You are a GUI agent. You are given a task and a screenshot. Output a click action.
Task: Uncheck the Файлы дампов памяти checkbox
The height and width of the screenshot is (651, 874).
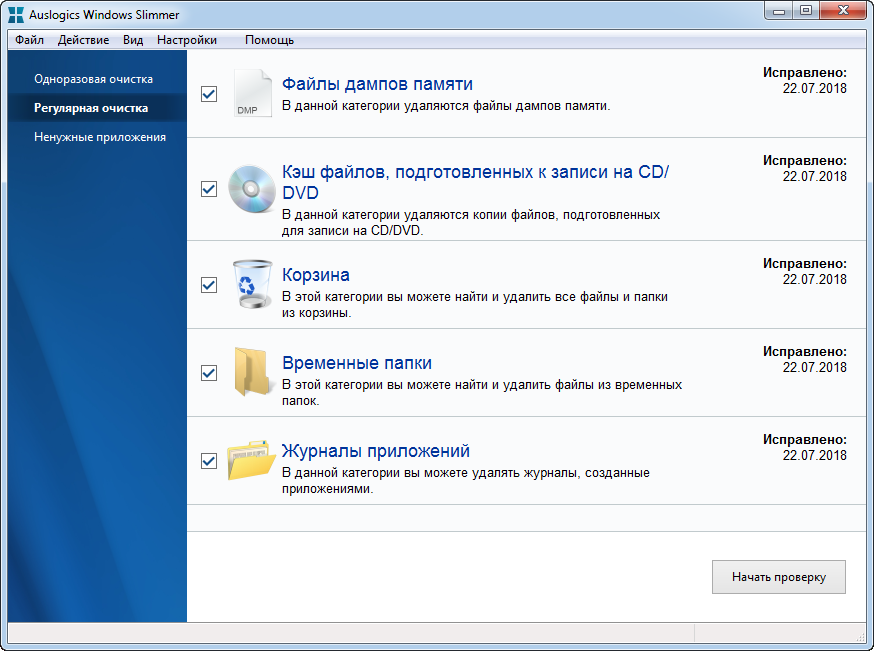click(x=209, y=94)
